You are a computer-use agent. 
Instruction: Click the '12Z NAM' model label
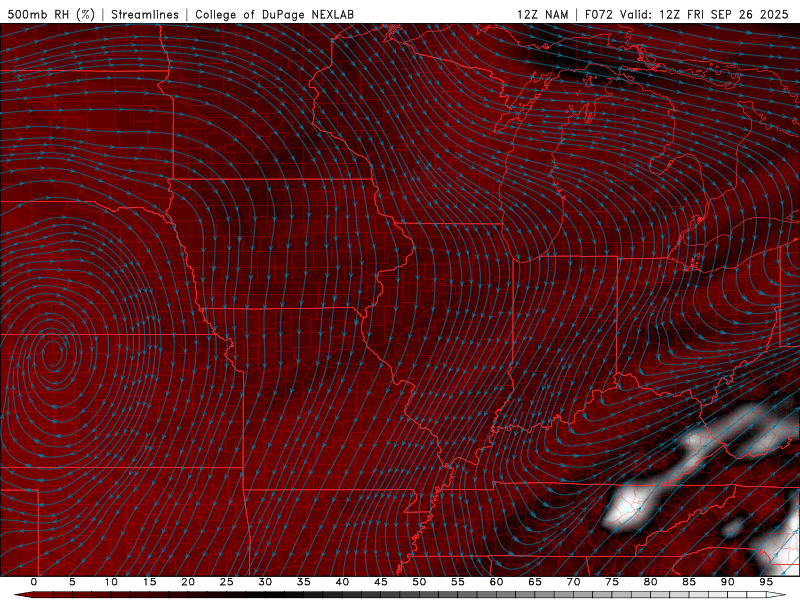click(543, 14)
